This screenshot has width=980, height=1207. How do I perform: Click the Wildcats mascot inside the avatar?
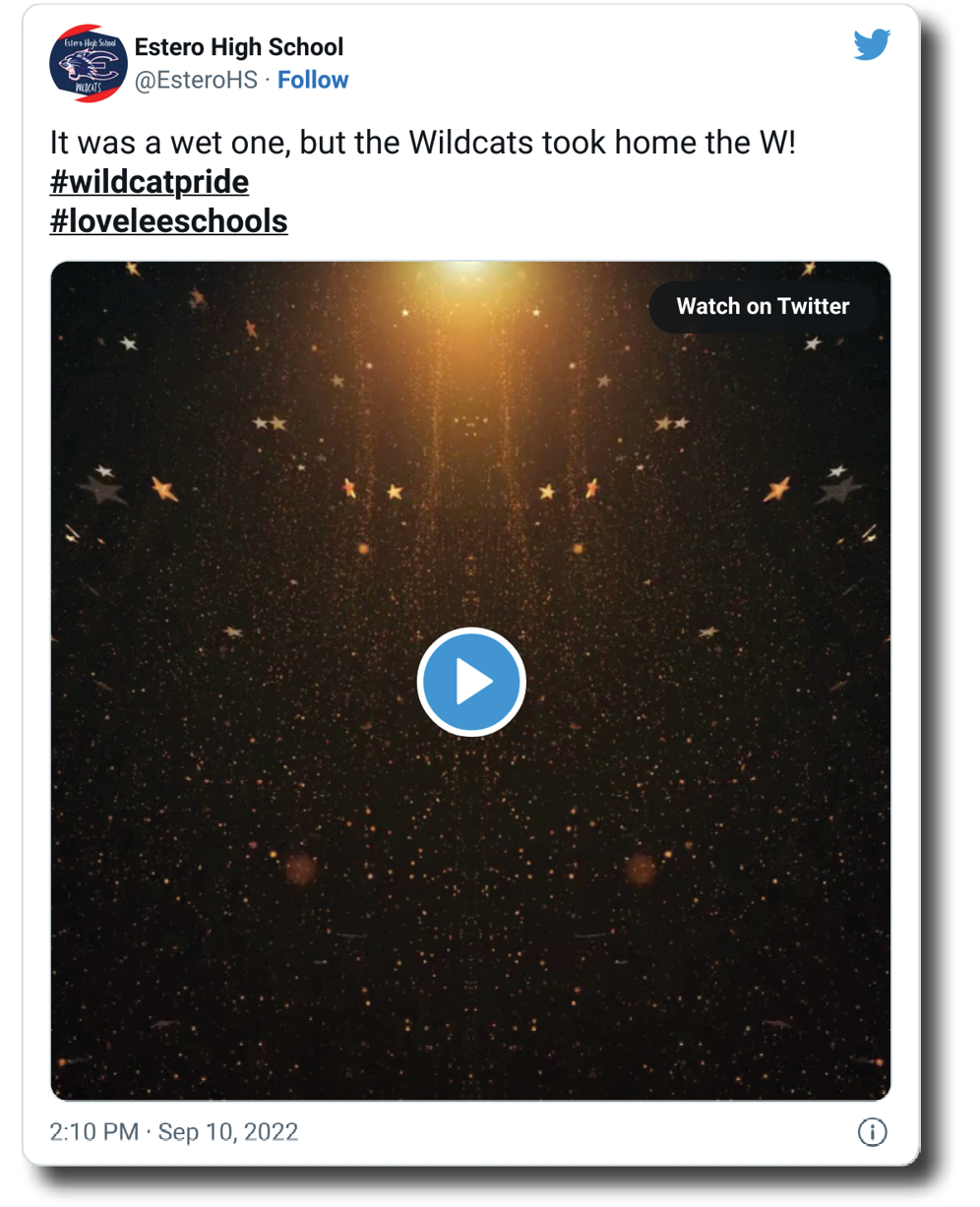[81, 67]
